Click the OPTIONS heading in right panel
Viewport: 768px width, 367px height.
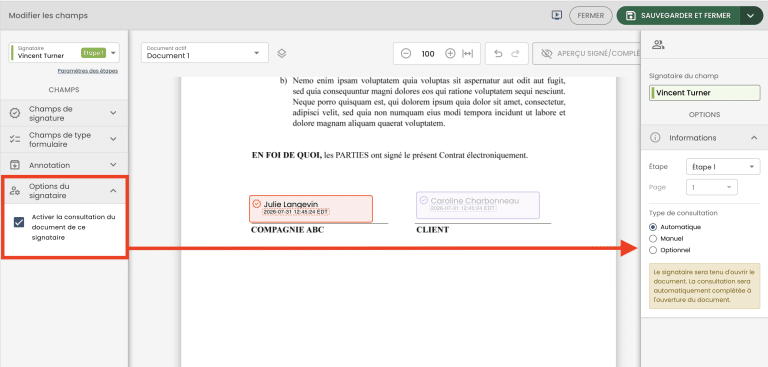[x=704, y=115]
